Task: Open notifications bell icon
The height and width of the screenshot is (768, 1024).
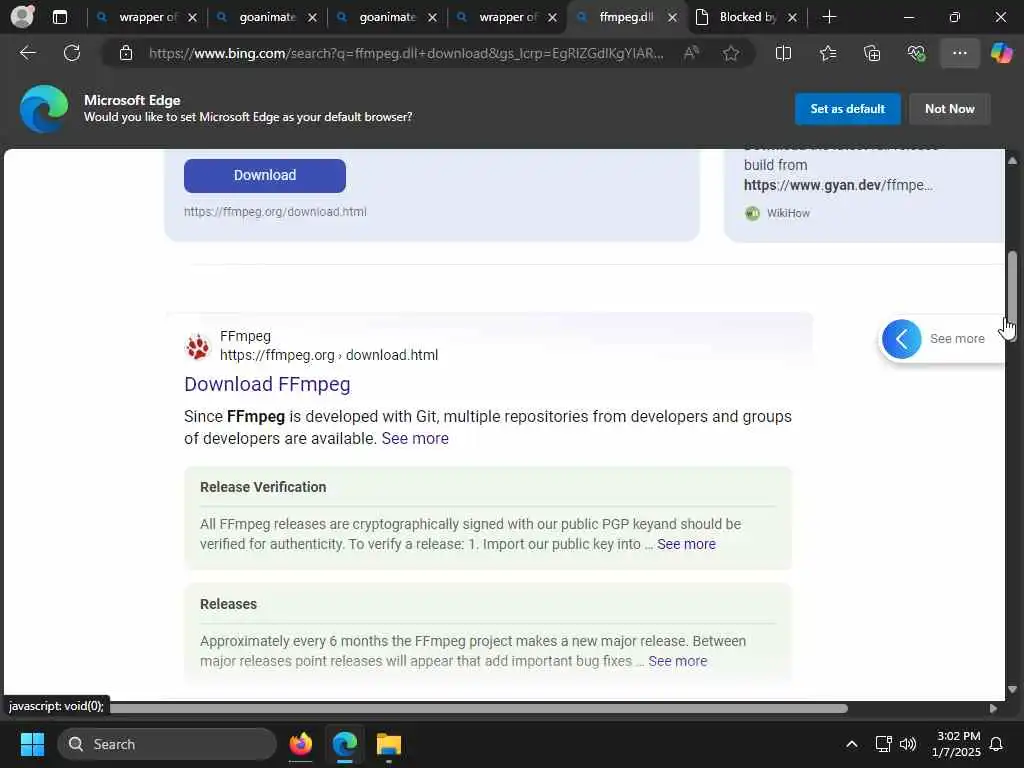Action: (996, 744)
